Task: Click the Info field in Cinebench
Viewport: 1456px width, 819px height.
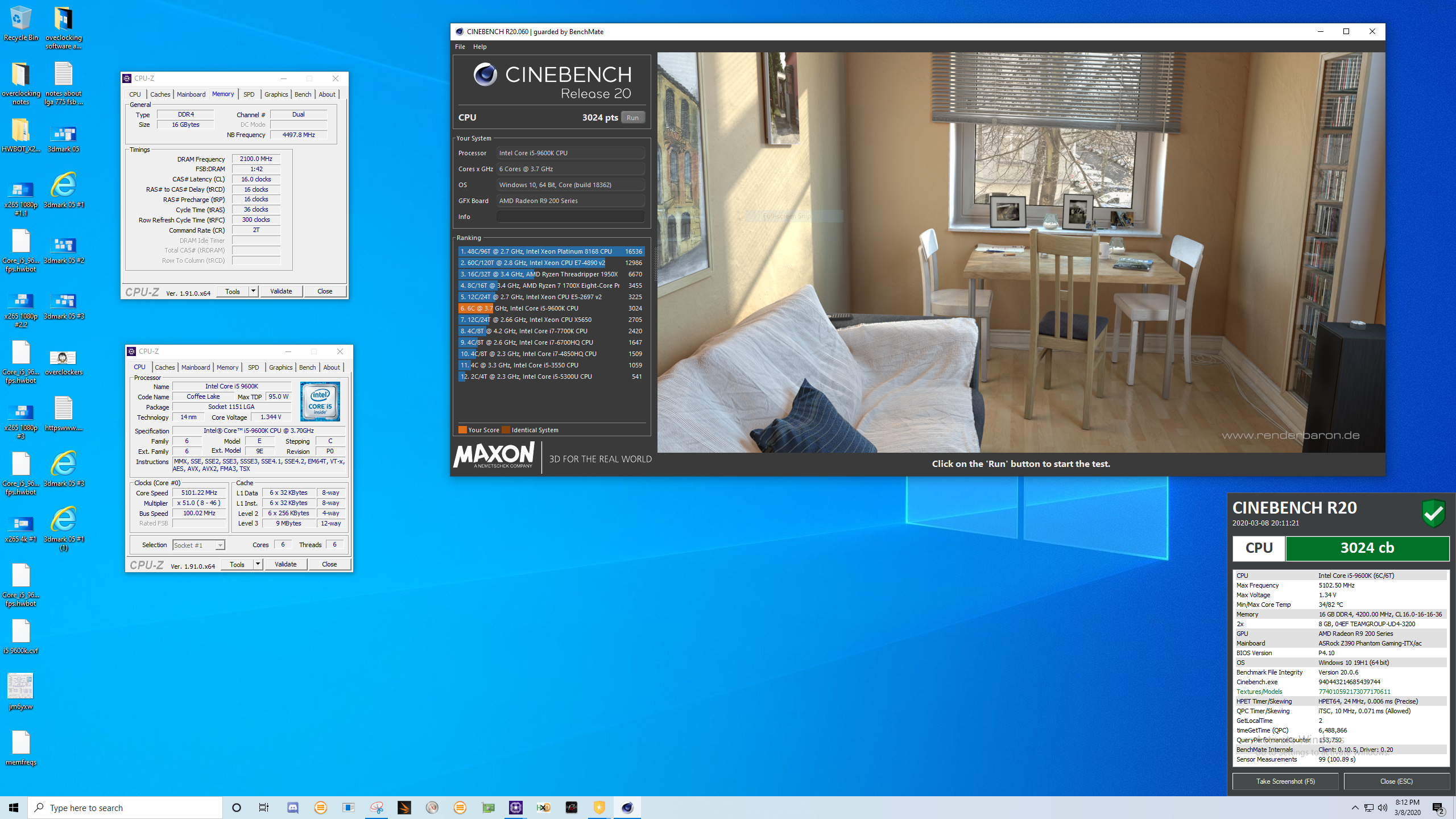Action: point(570,217)
